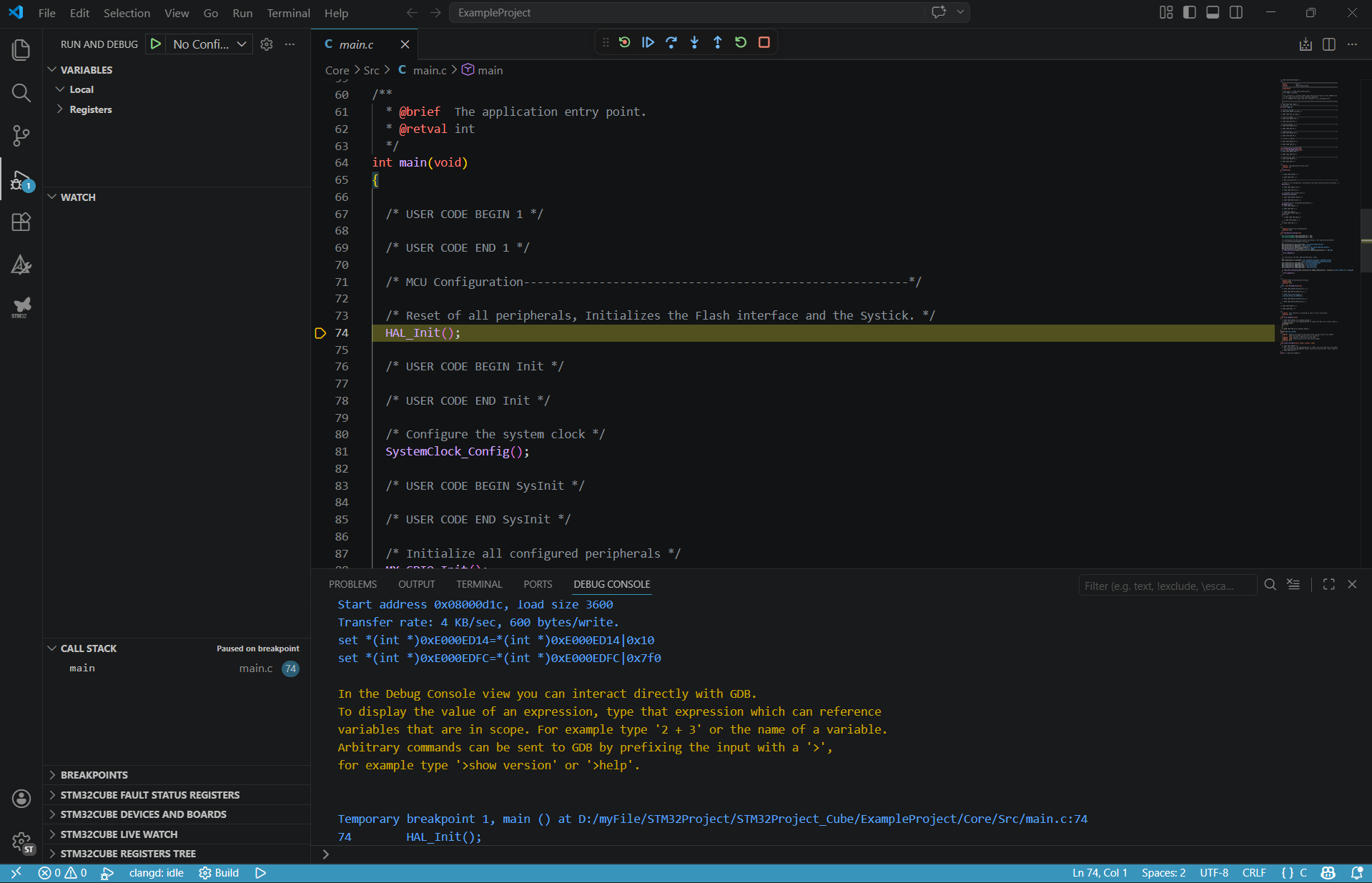1372x883 pixels.
Task: Toggle the bottom Panel visibility
Action: coord(1213,12)
